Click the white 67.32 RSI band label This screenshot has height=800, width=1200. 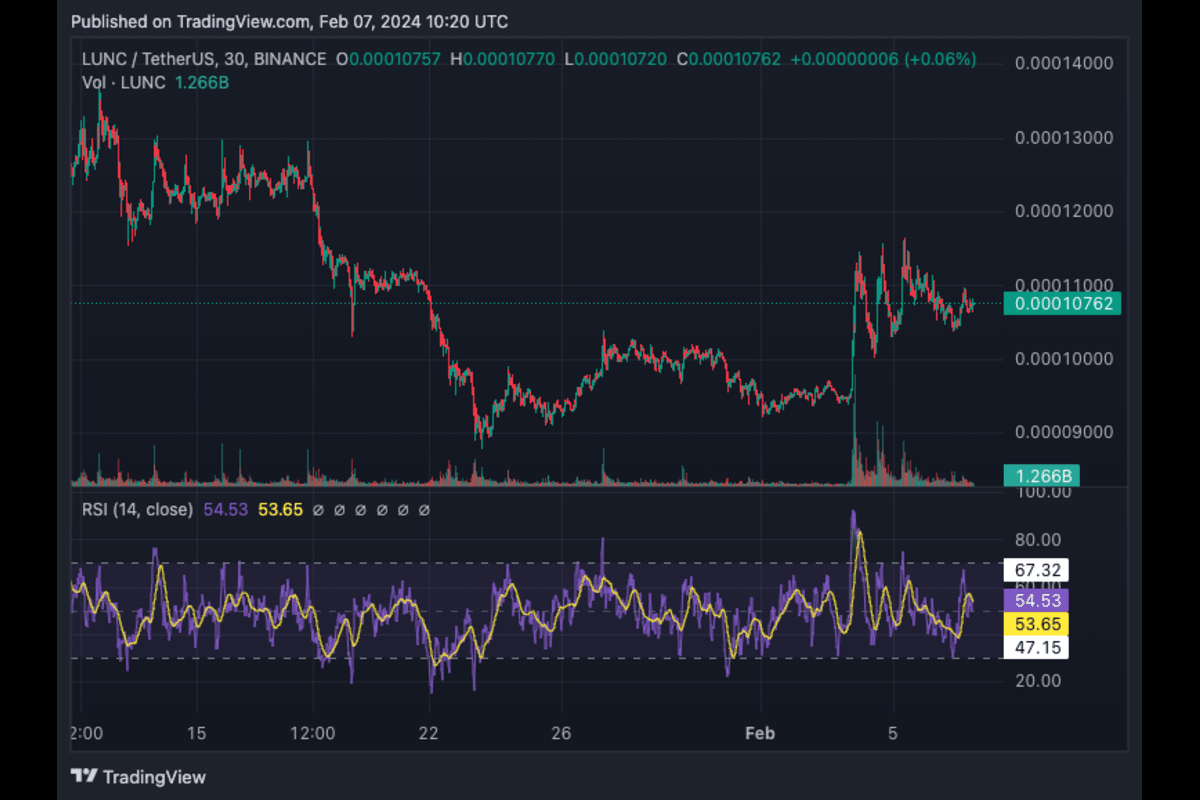pyautogui.click(x=1036, y=570)
